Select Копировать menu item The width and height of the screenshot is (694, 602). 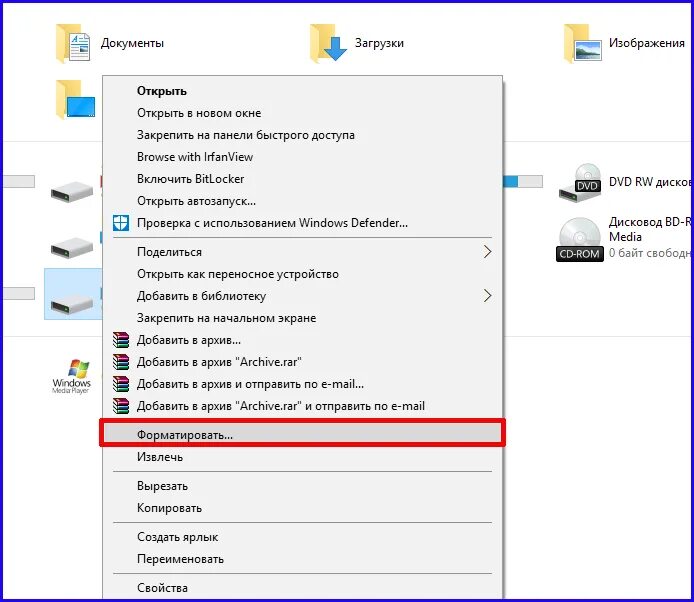point(303,508)
